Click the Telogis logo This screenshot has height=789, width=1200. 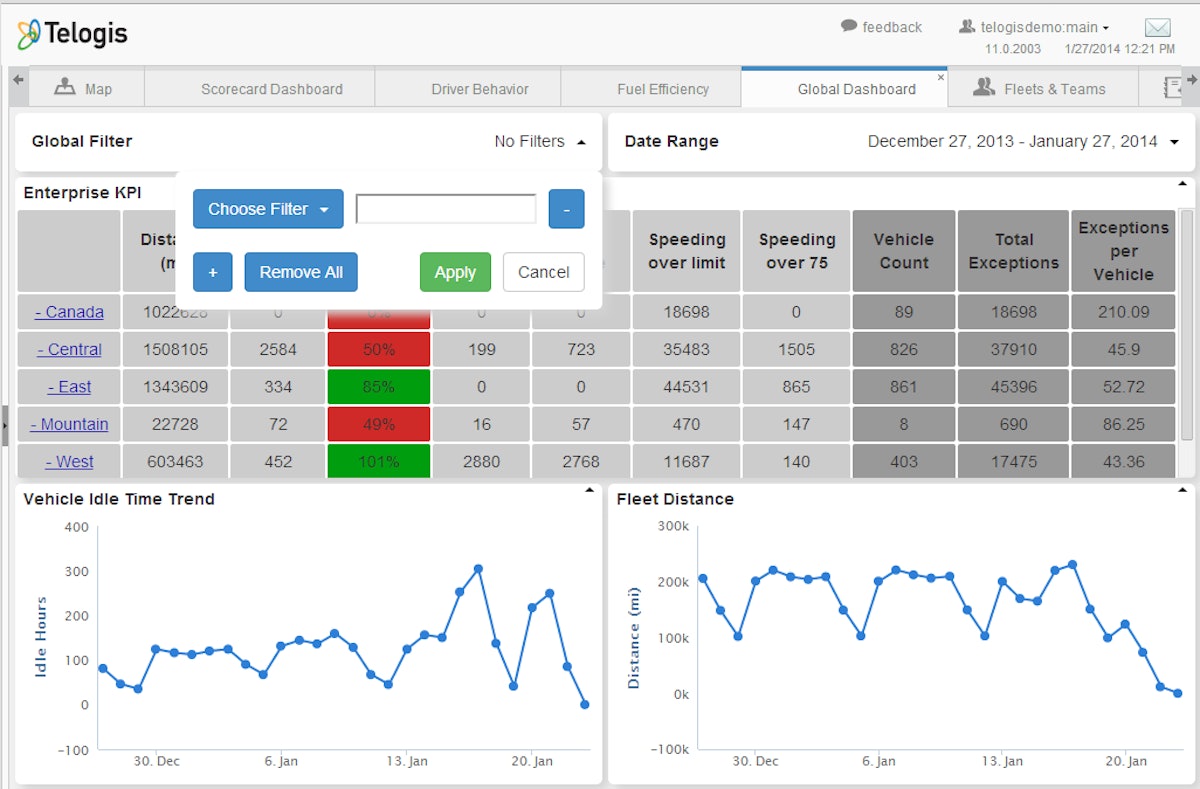(72, 34)
